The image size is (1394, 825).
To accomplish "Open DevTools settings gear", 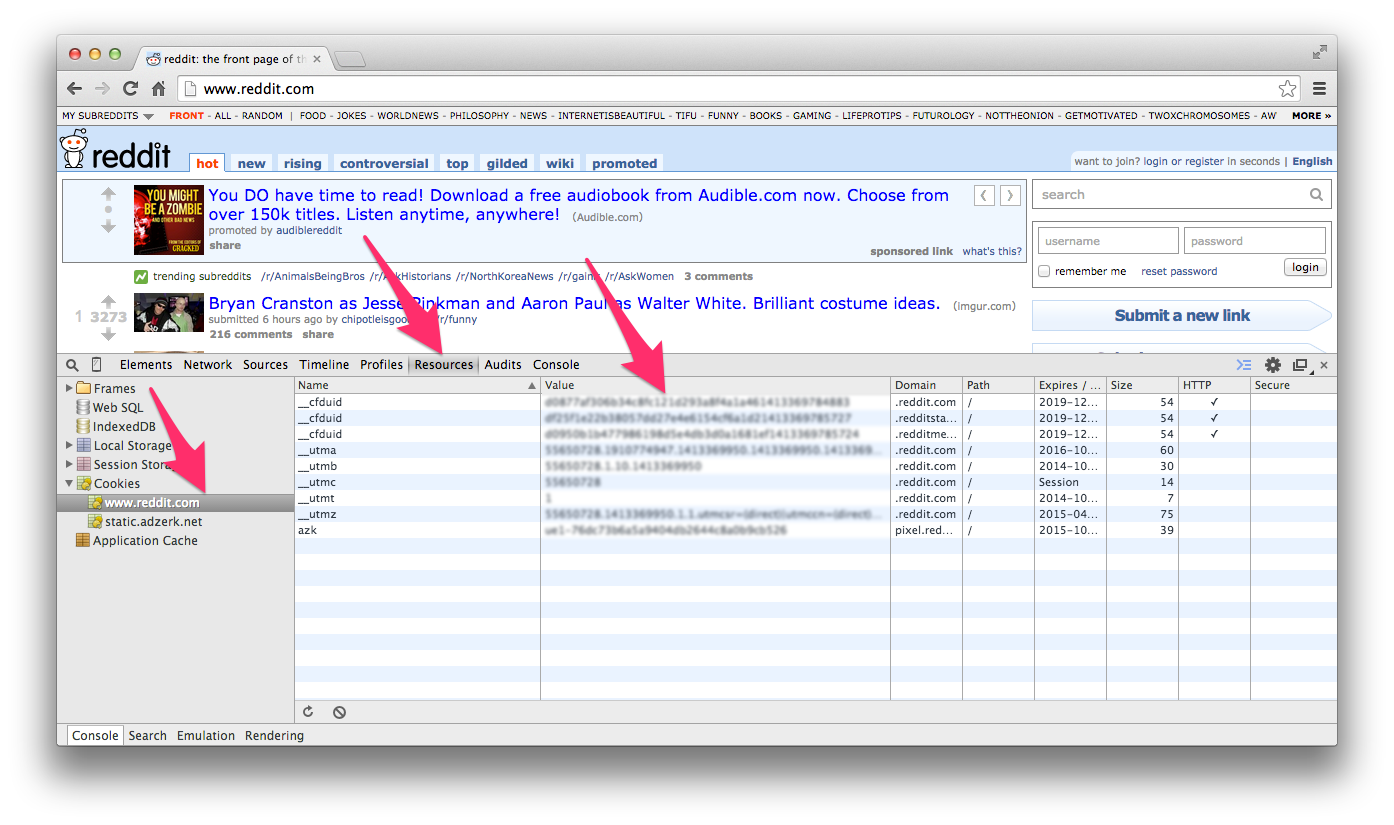I will (1273, 365).
